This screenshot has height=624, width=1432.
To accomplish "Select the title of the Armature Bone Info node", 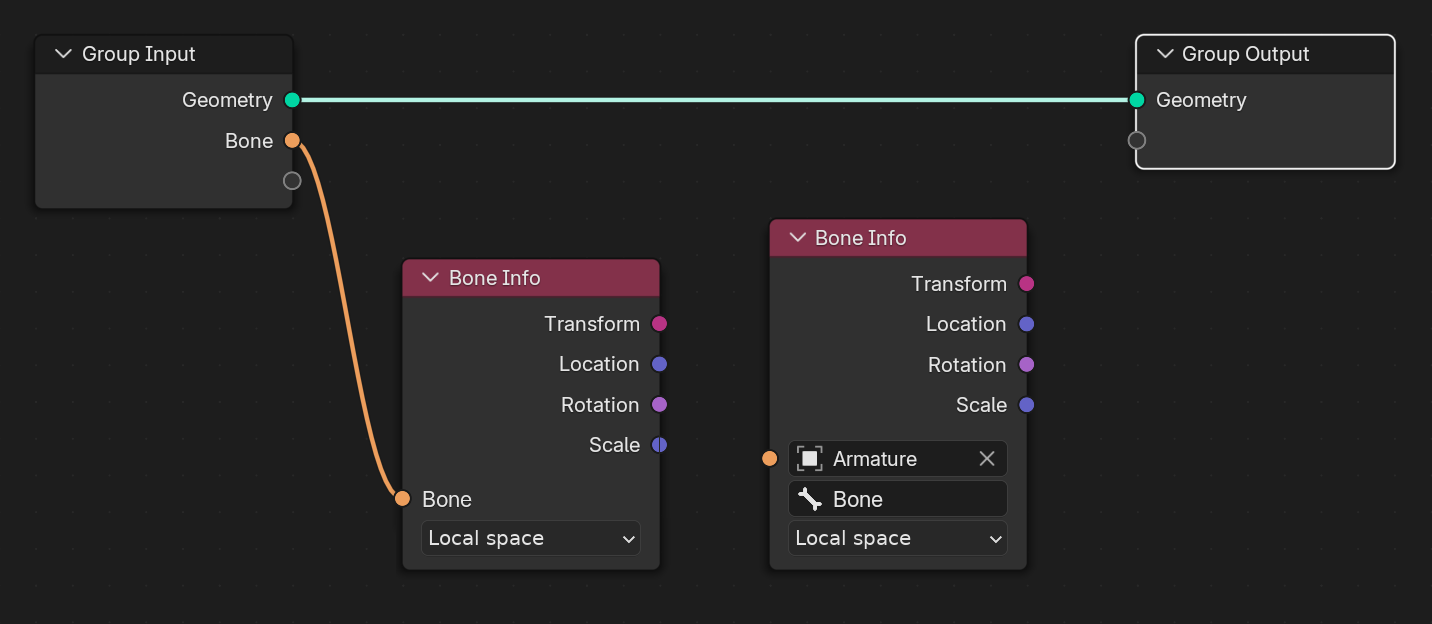I will point(861,238).
